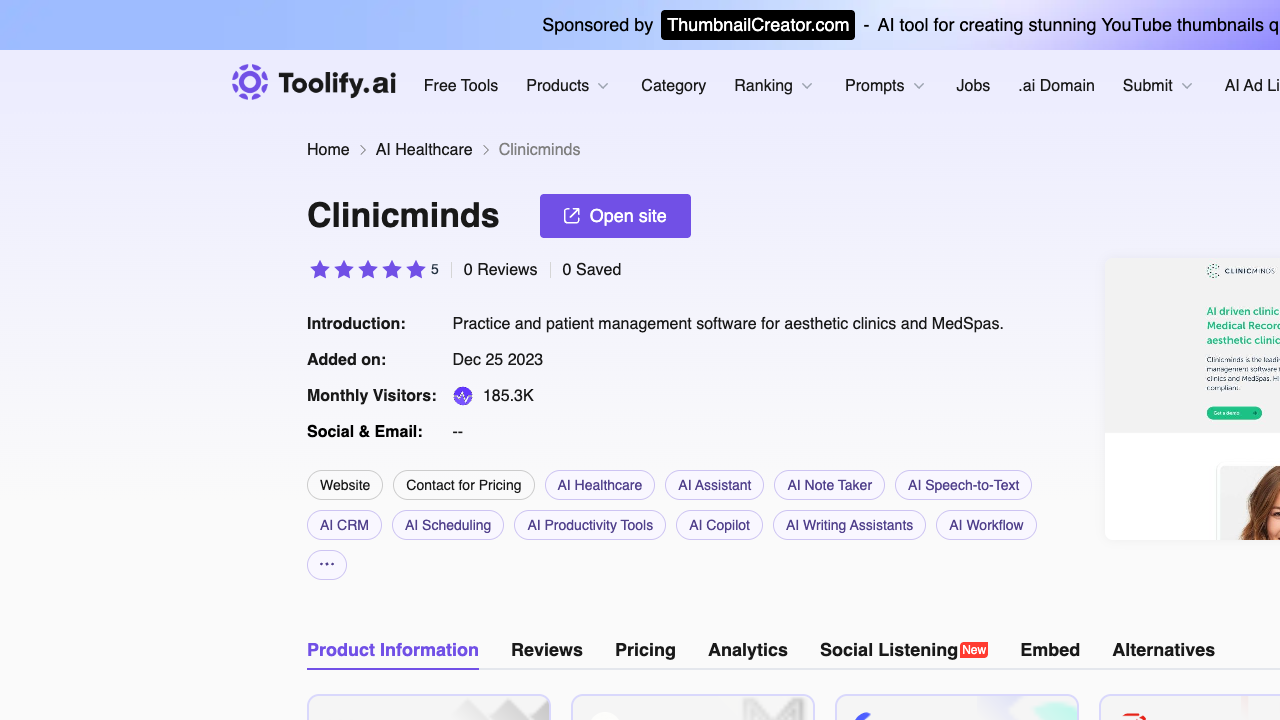This screenshot has height=720, width=1280.
Task: Click the Open site button
Action: click(x=615, y=216)
